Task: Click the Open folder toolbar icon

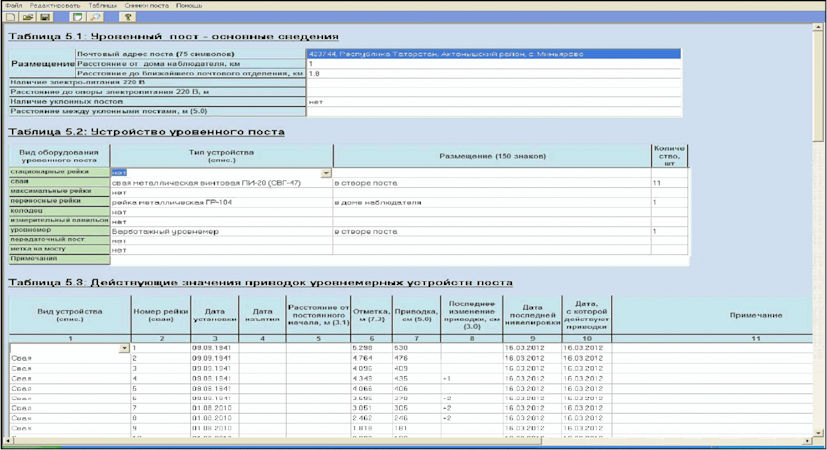Action: tap(27, 17)
